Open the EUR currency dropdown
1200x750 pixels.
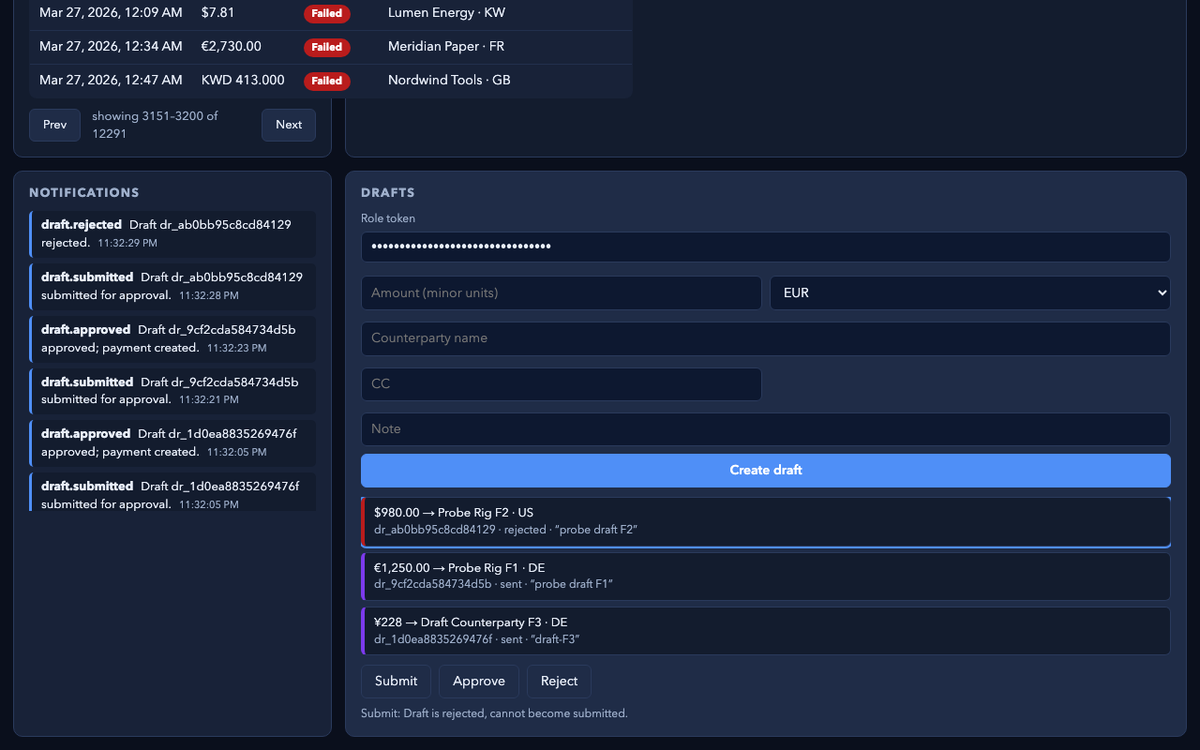point(970,293)
